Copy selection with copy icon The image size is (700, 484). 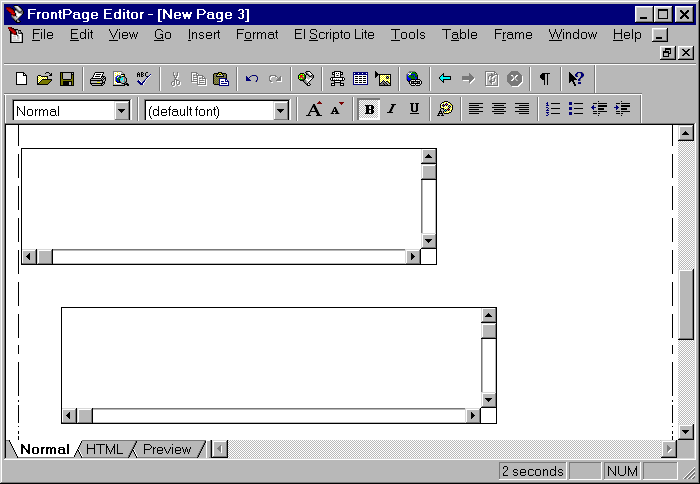point(198,79)
